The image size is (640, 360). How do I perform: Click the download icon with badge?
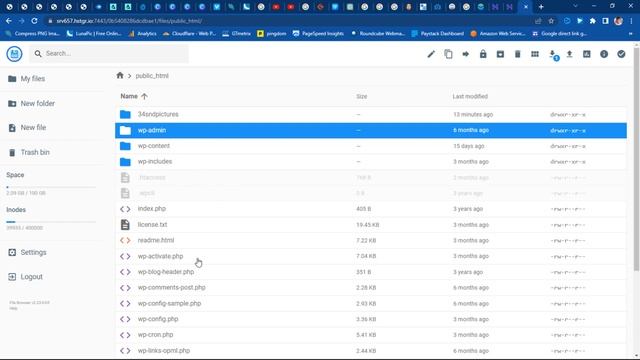pyautogui.click(x=553, y=55)
